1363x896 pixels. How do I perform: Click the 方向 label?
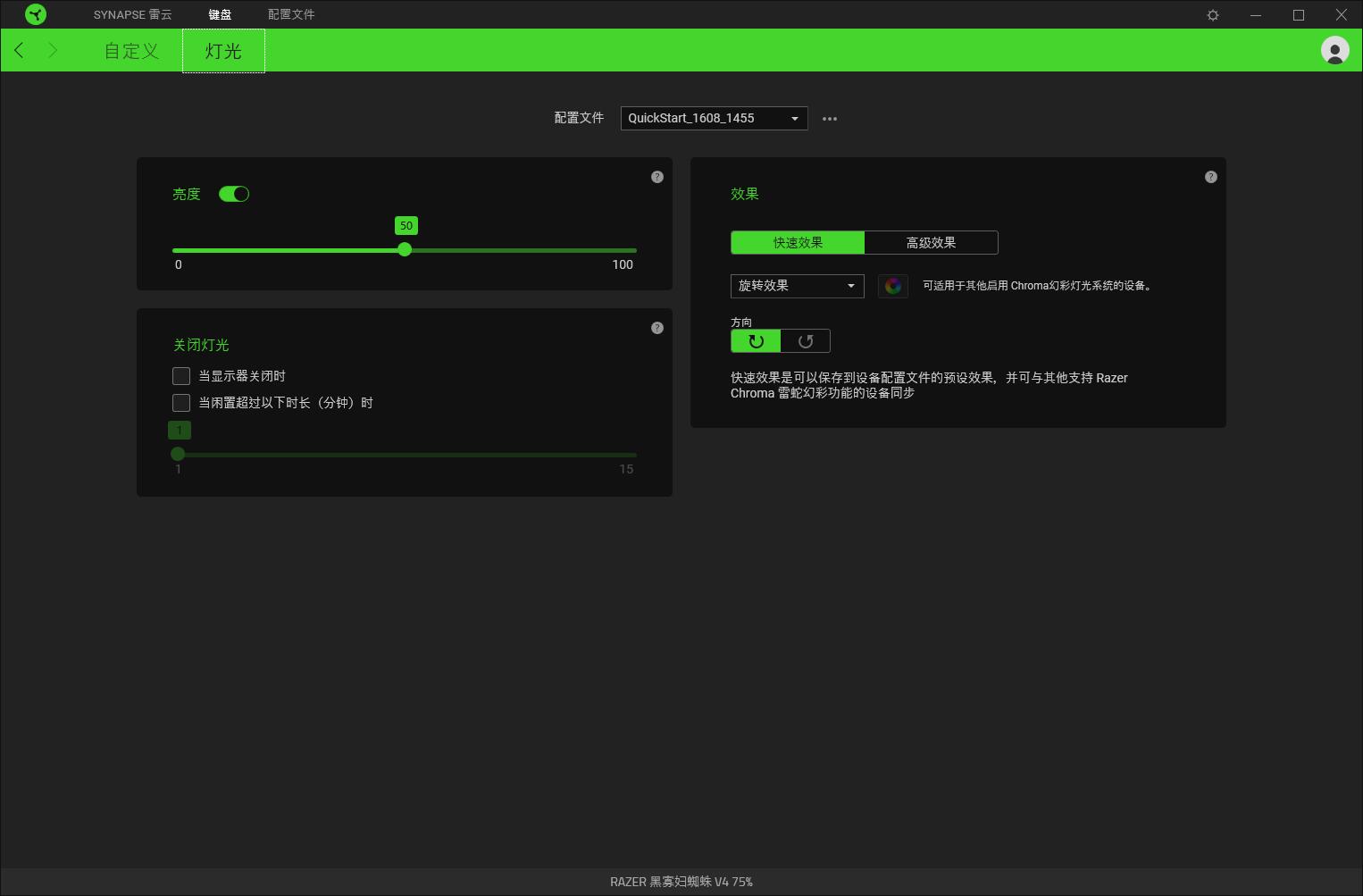741,322
